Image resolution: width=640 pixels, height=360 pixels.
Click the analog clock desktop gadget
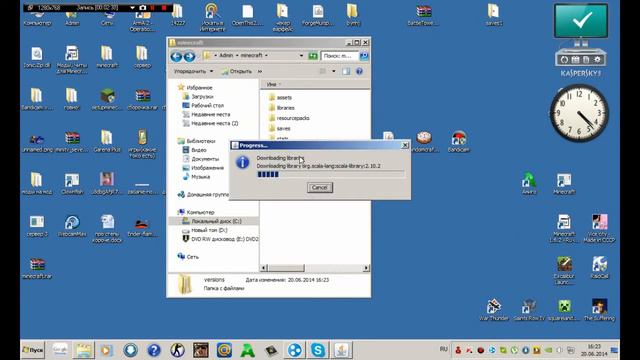pos(579,113)
